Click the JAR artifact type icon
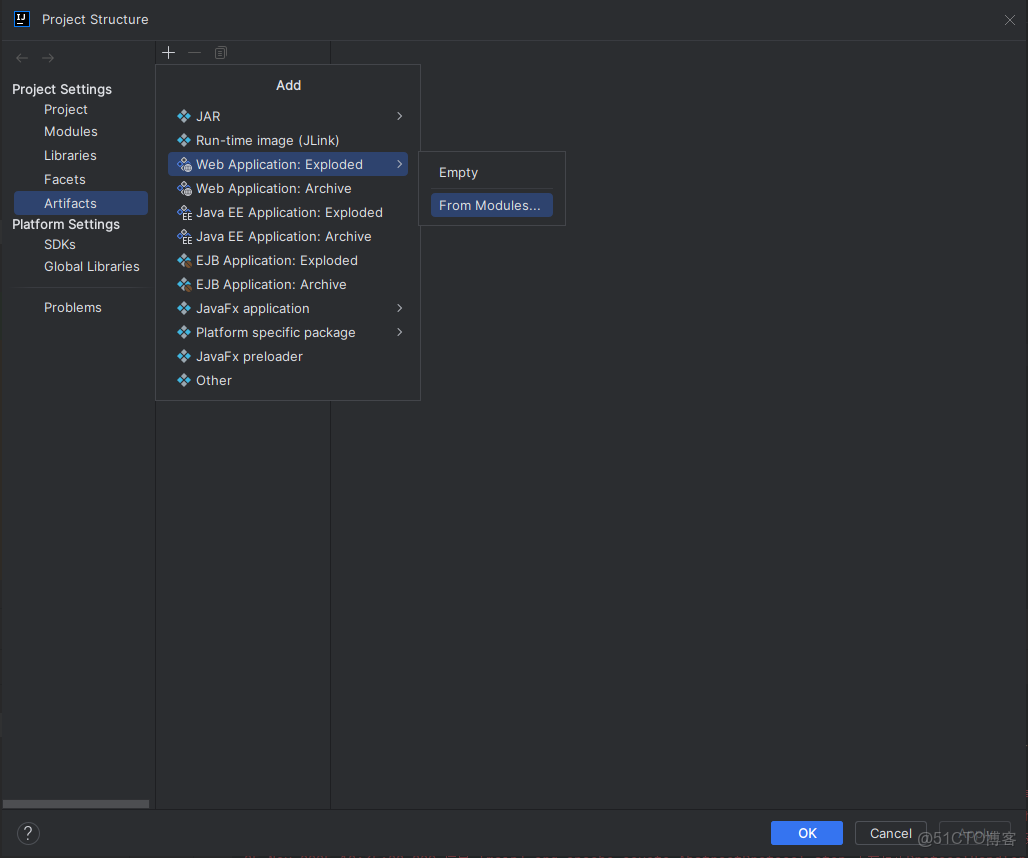Screen dimensions: 1028x858 [184, 116]
